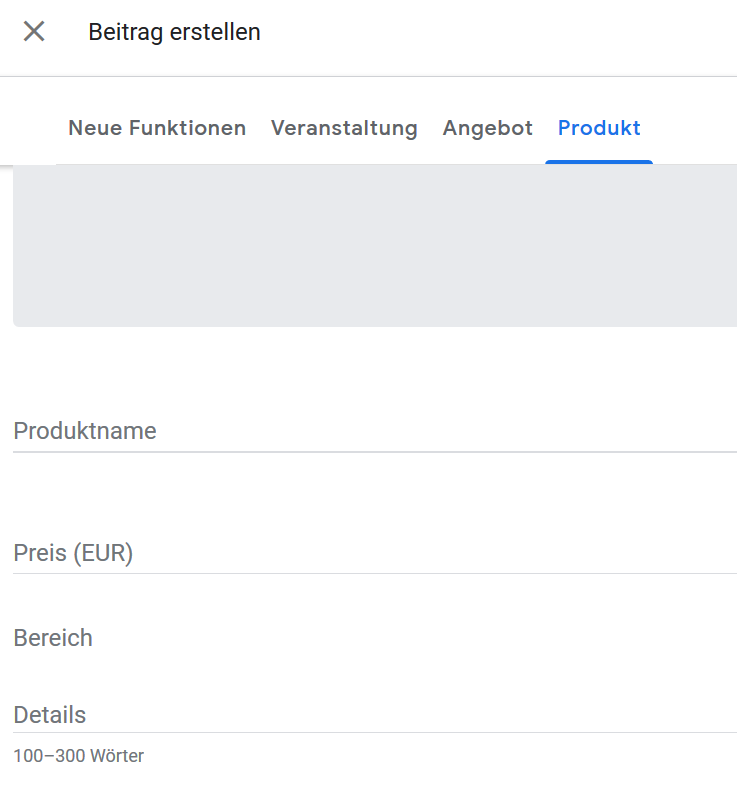Select the Angebot tab
Screen dimensions: 737x806
[x=487, y=128]
